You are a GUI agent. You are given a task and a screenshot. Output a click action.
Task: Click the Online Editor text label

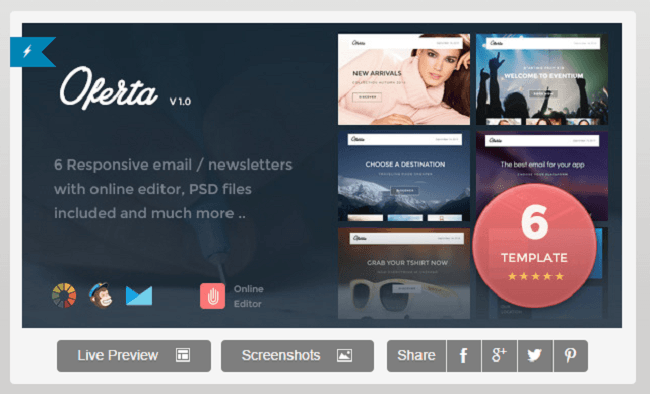pyautogui.click(x=248, y=296)
